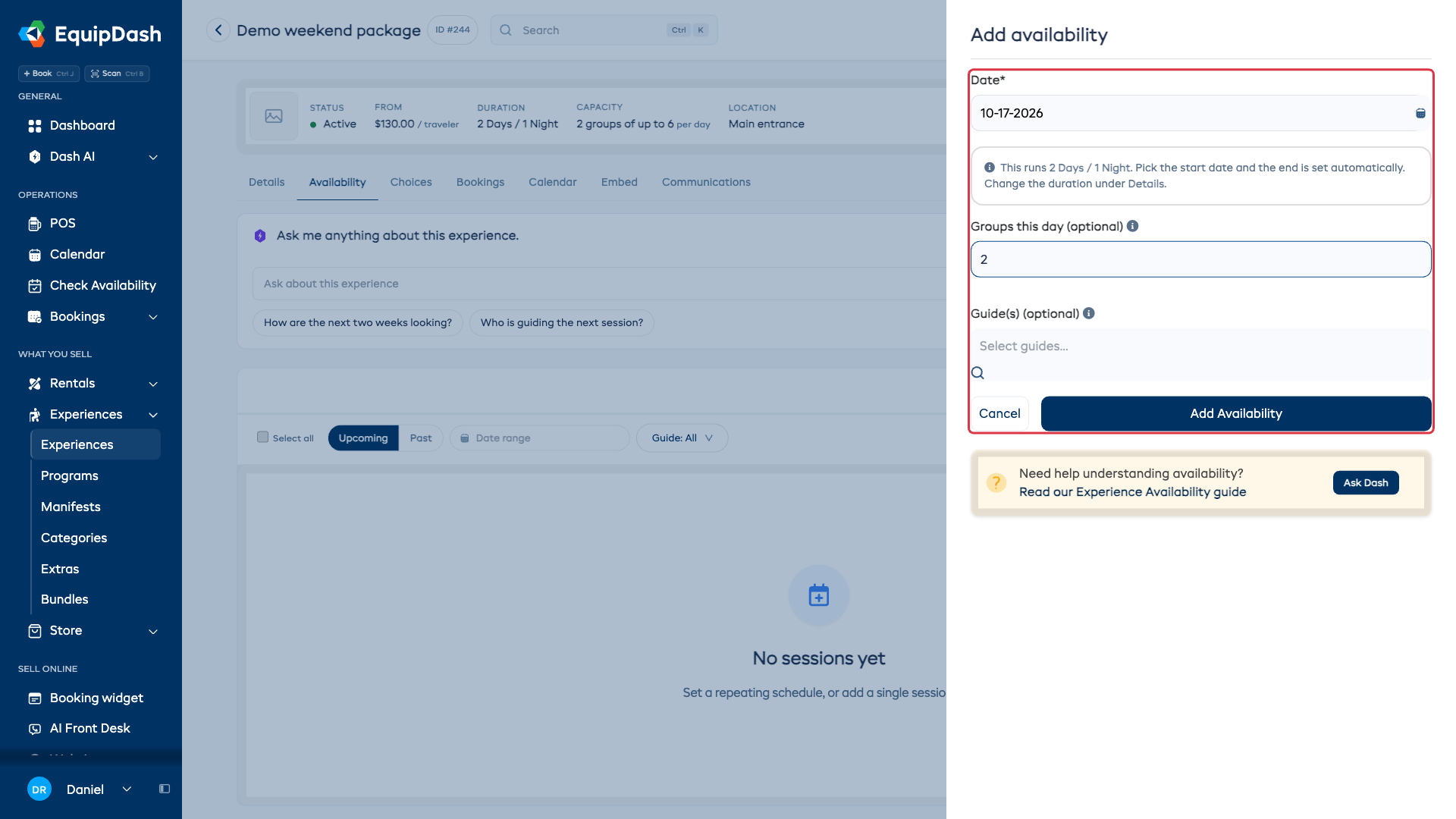Click info icon next to Groups this day
This screenshot has height=819, width=1456.
[1132, 226]
